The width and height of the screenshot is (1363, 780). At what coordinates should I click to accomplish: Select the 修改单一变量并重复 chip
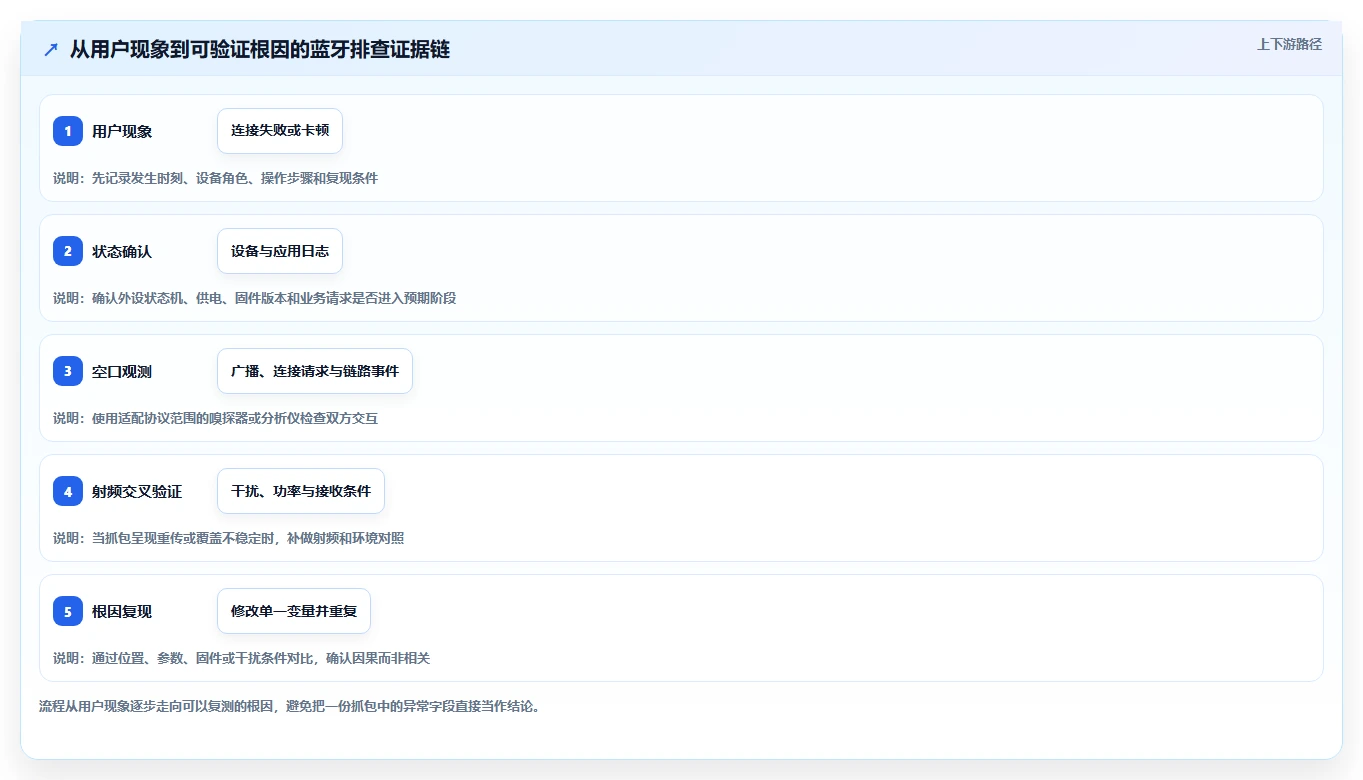click(x=294, y=611)
